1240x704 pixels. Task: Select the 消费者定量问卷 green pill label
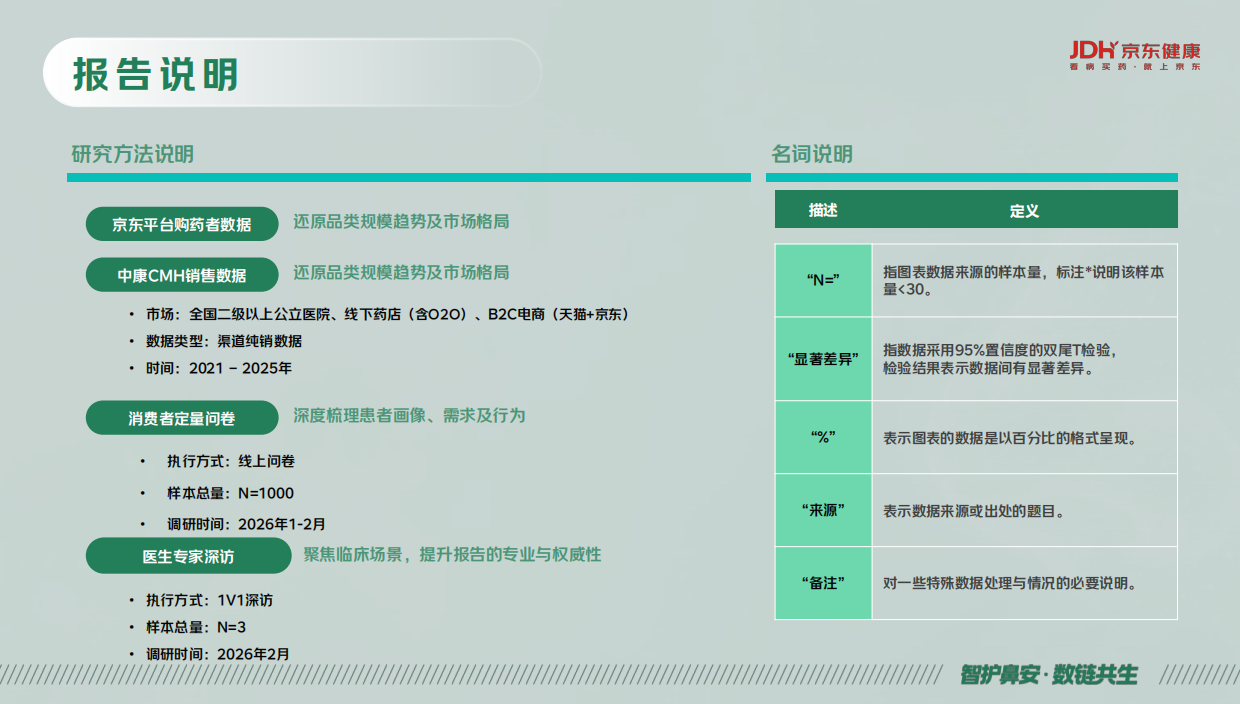click(182, 417)
